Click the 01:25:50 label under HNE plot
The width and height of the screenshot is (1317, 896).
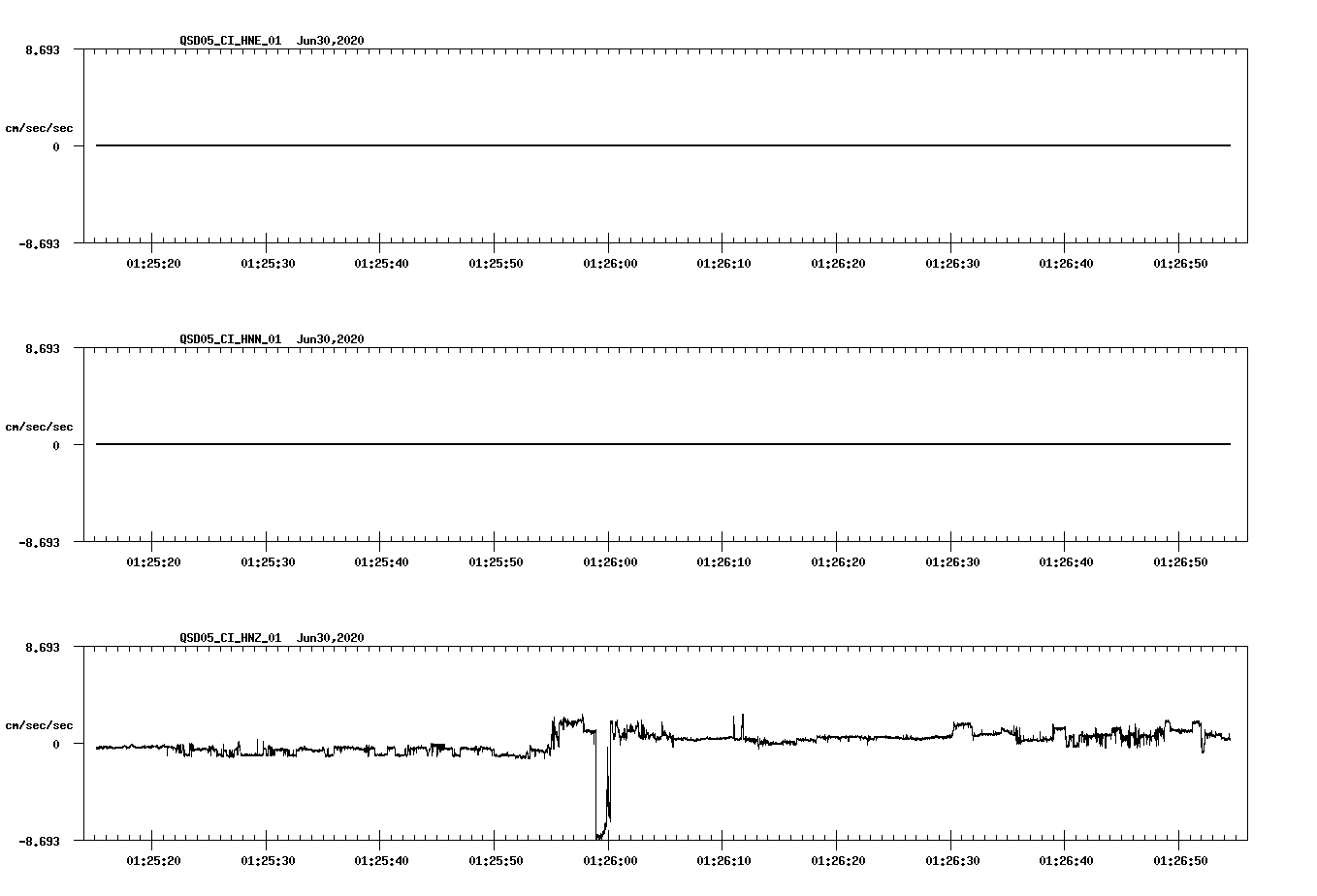495,263
